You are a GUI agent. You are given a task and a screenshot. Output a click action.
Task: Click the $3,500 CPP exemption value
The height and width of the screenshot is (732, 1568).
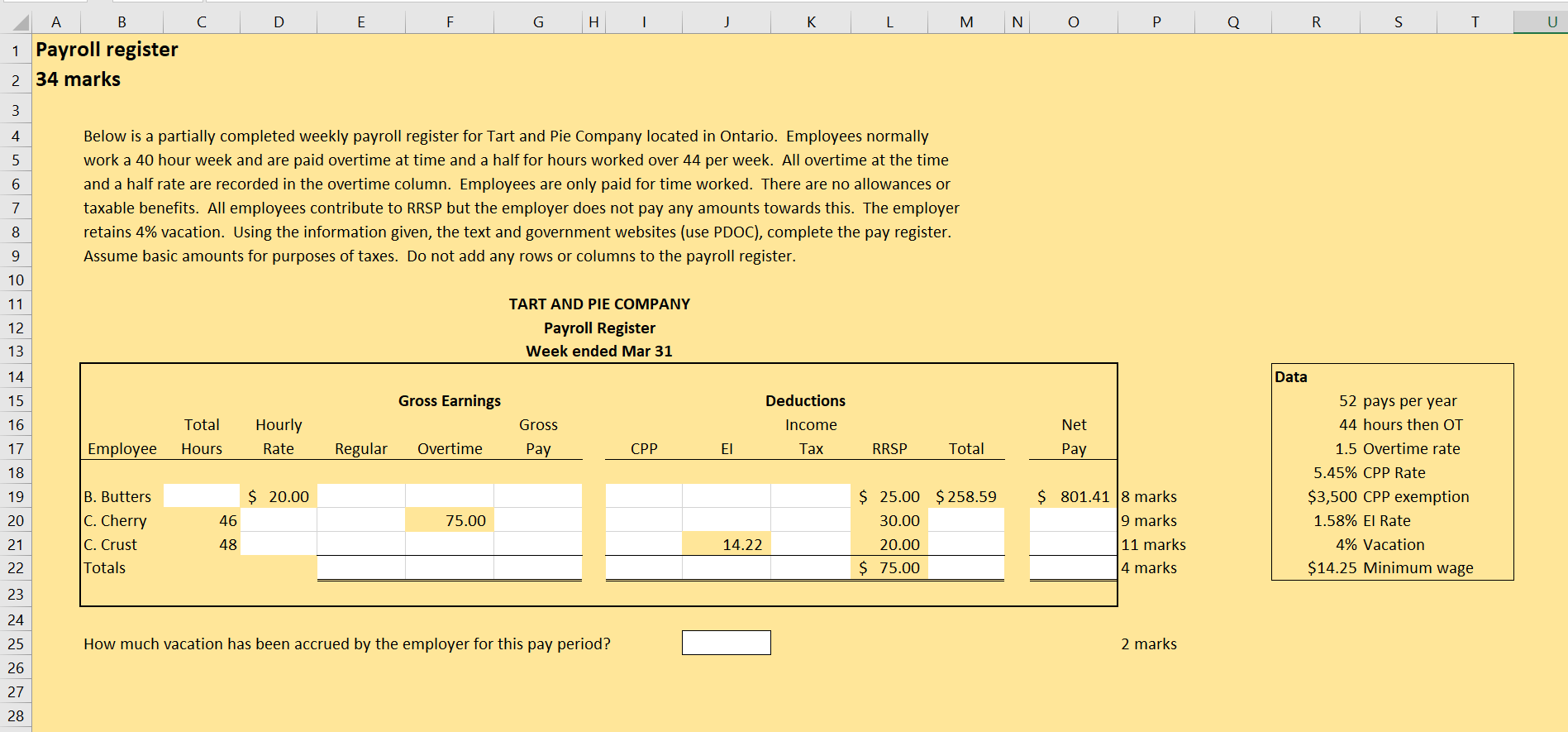coord(1332,496)
